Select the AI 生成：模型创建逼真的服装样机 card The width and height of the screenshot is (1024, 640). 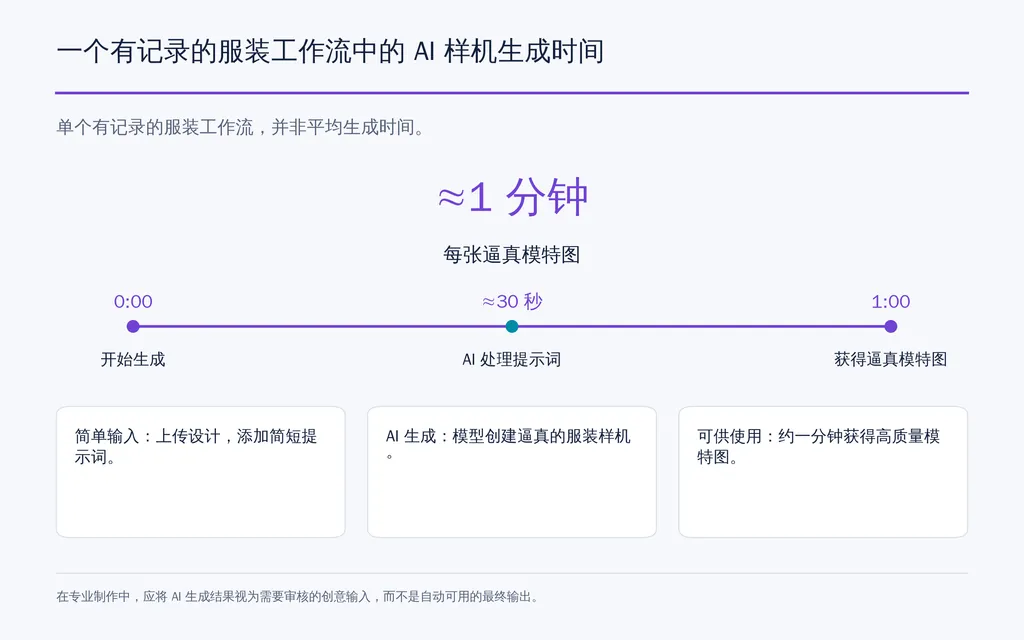coord(512,472)
